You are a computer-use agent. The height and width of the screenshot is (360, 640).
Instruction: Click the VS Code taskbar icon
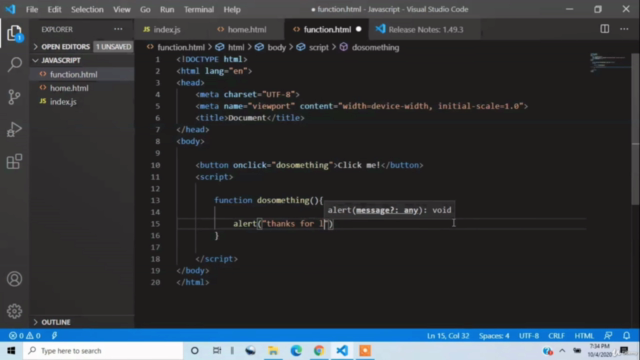342,351
